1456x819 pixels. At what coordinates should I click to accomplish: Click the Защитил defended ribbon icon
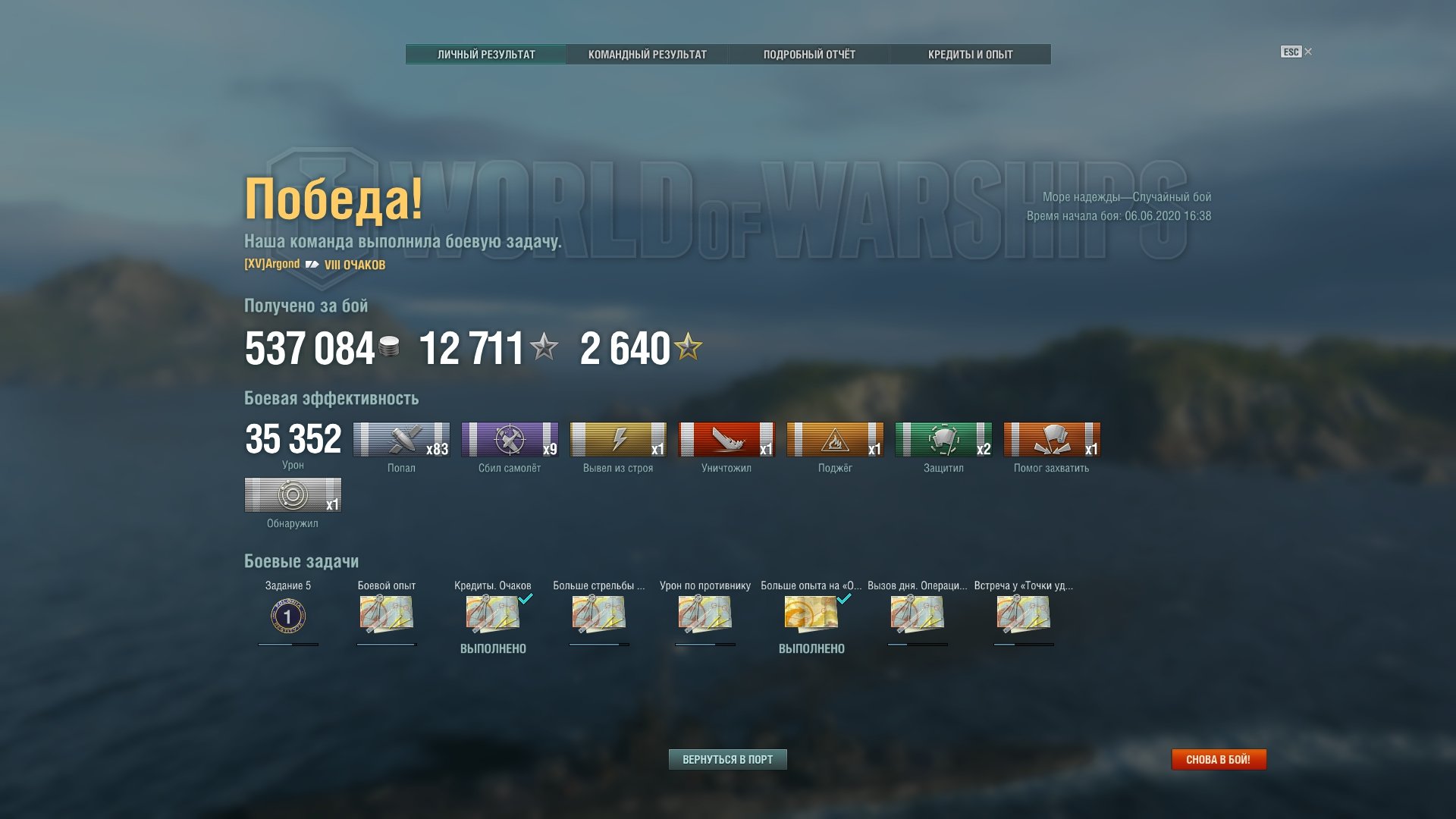943,440
